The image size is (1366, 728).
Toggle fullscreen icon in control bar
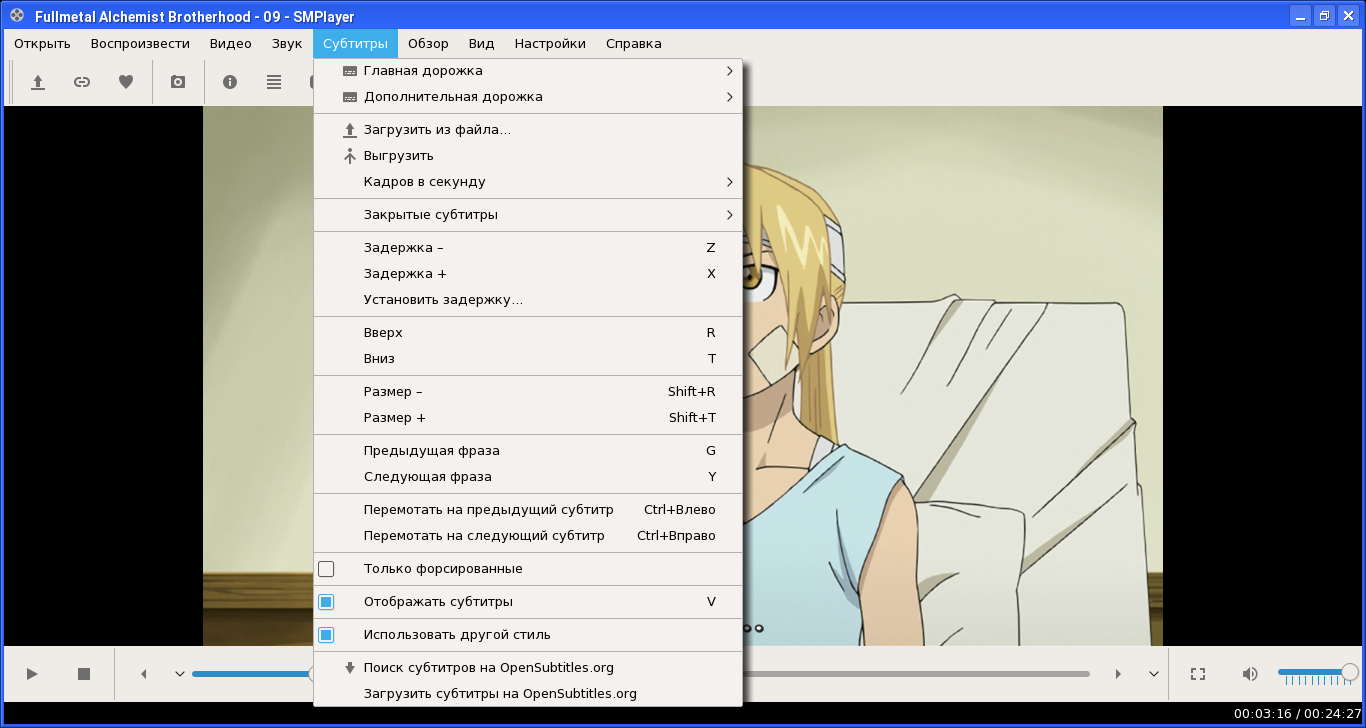1198,674
